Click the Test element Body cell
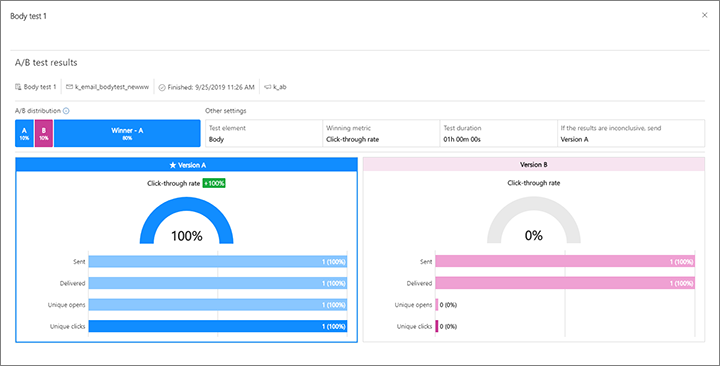Image resolution: width=720 pixels, height=366 pixels. coord(264,133)
